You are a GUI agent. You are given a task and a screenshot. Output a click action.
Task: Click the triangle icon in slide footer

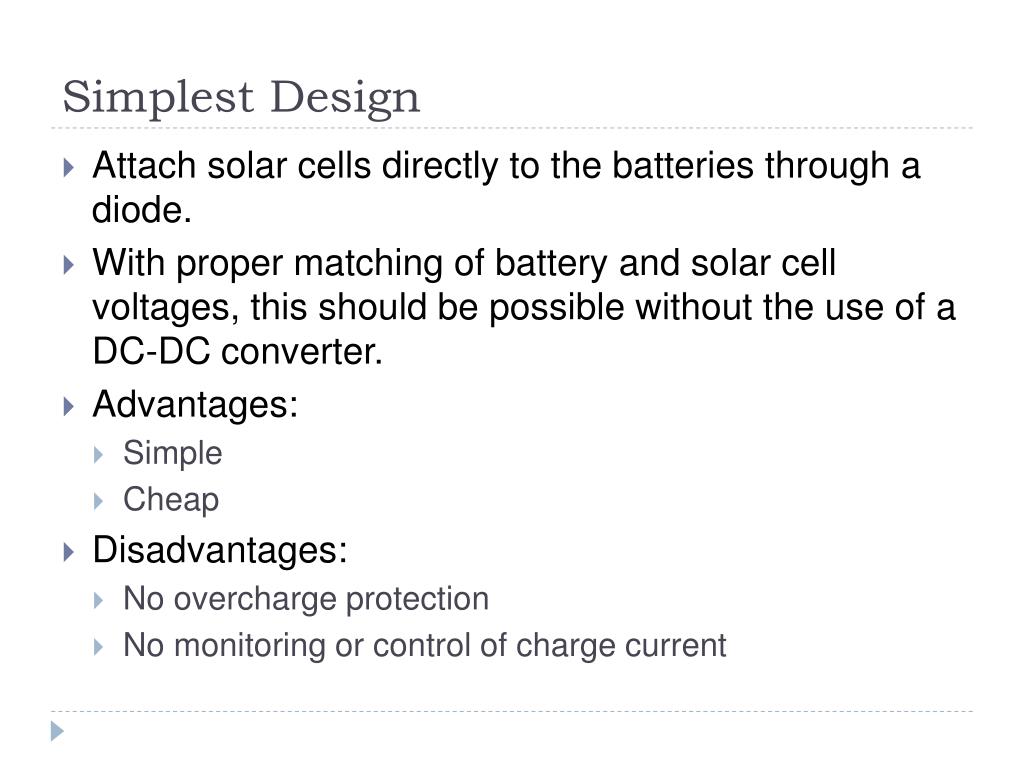(57, 731)
